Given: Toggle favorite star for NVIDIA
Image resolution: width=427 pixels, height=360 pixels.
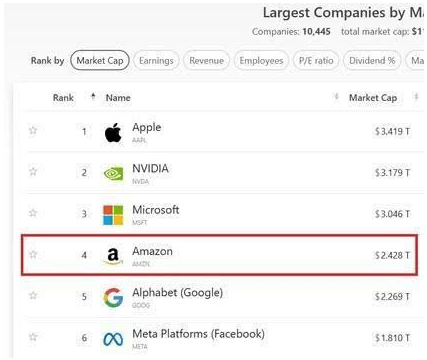Looking at the screenshot, I should [x=33, y=171].
